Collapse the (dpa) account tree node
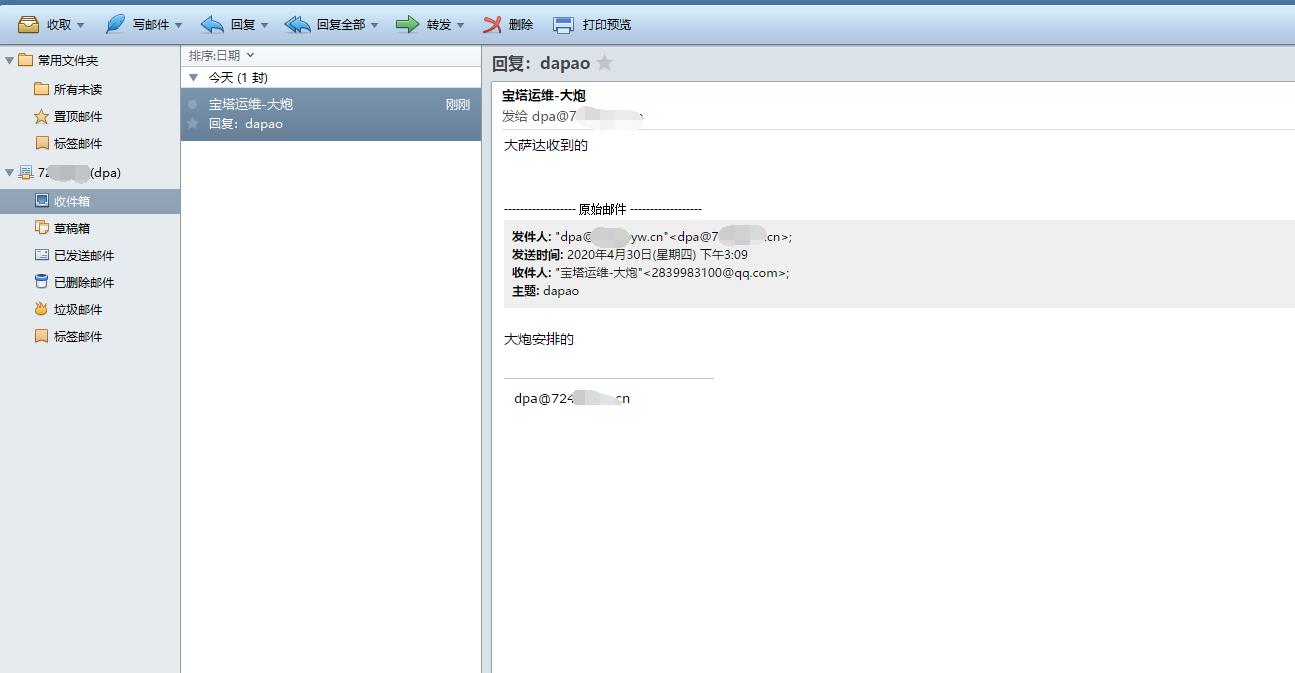 coord(10,172)
